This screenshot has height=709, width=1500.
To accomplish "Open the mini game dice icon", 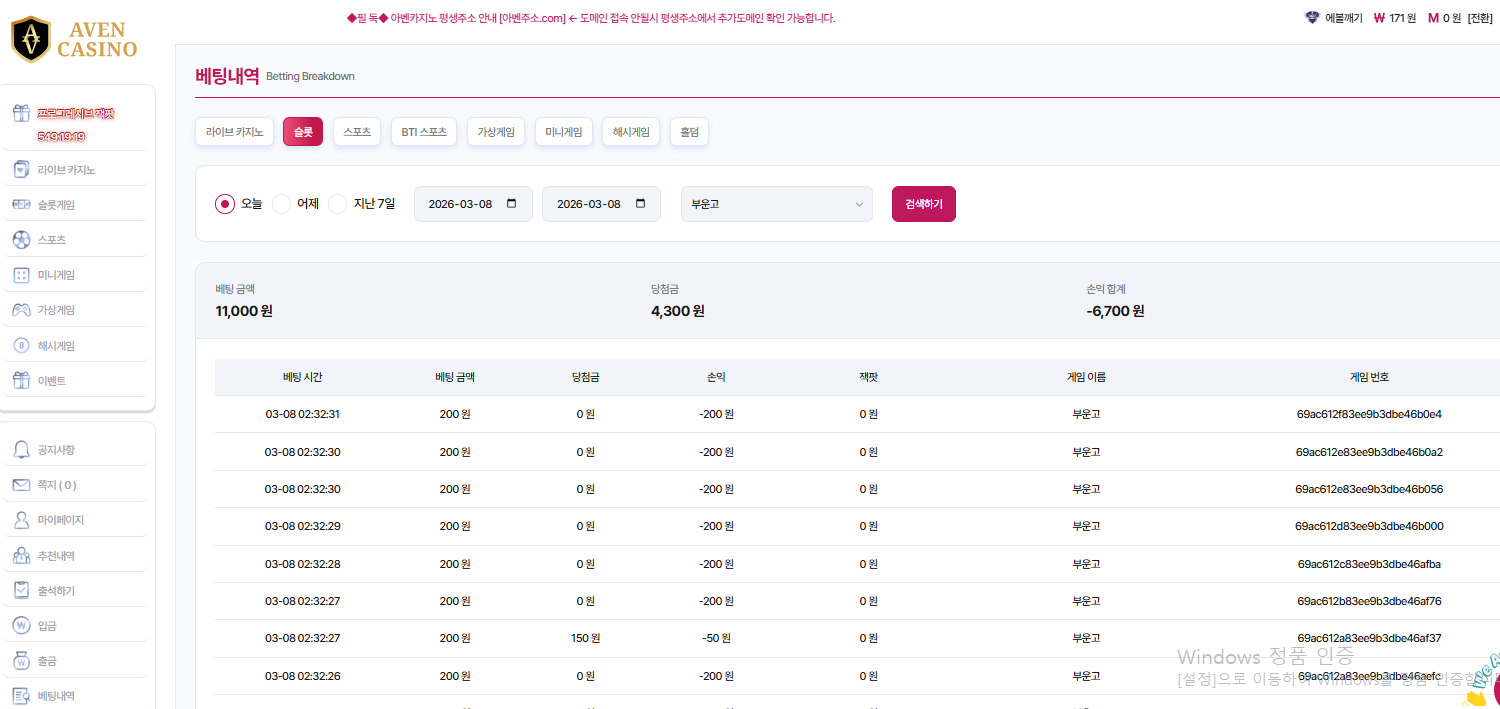I will coord(21,275).
